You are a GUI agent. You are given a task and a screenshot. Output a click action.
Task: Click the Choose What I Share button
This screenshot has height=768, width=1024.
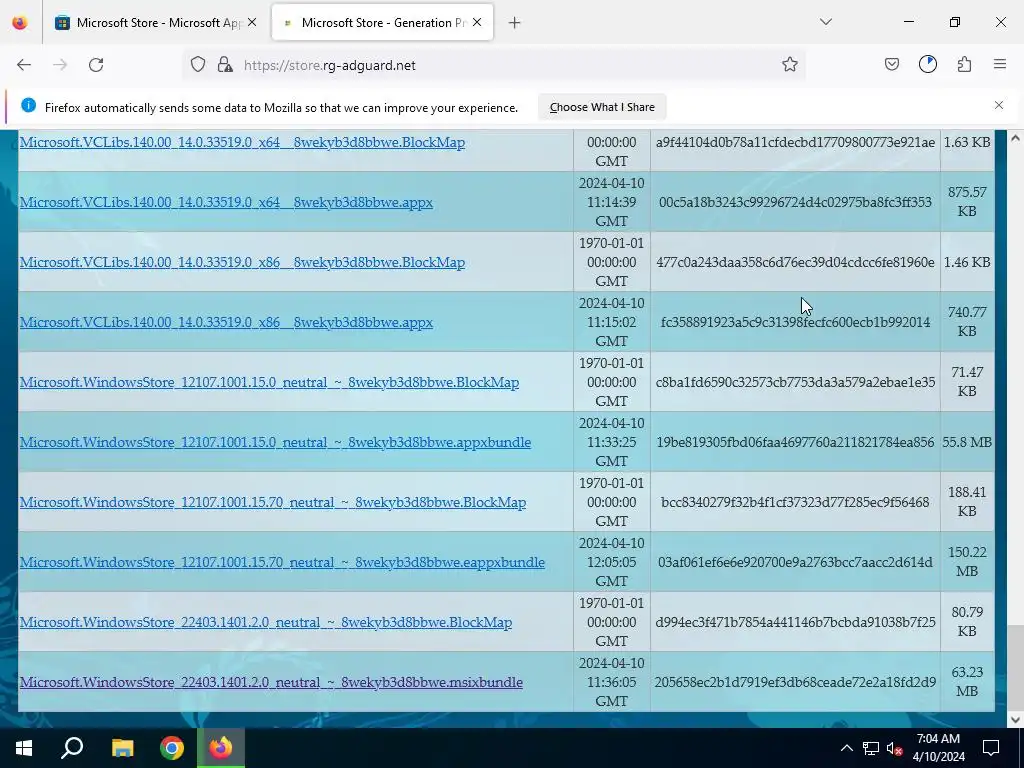coord(602,107)
